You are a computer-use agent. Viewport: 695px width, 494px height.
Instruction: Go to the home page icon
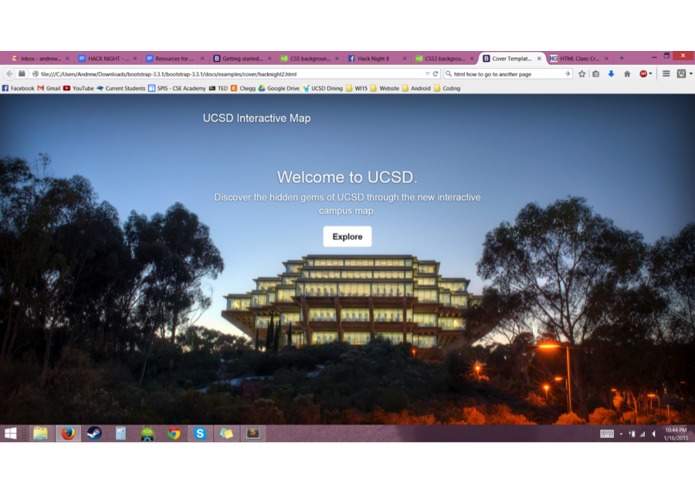(x=627, y=74)
